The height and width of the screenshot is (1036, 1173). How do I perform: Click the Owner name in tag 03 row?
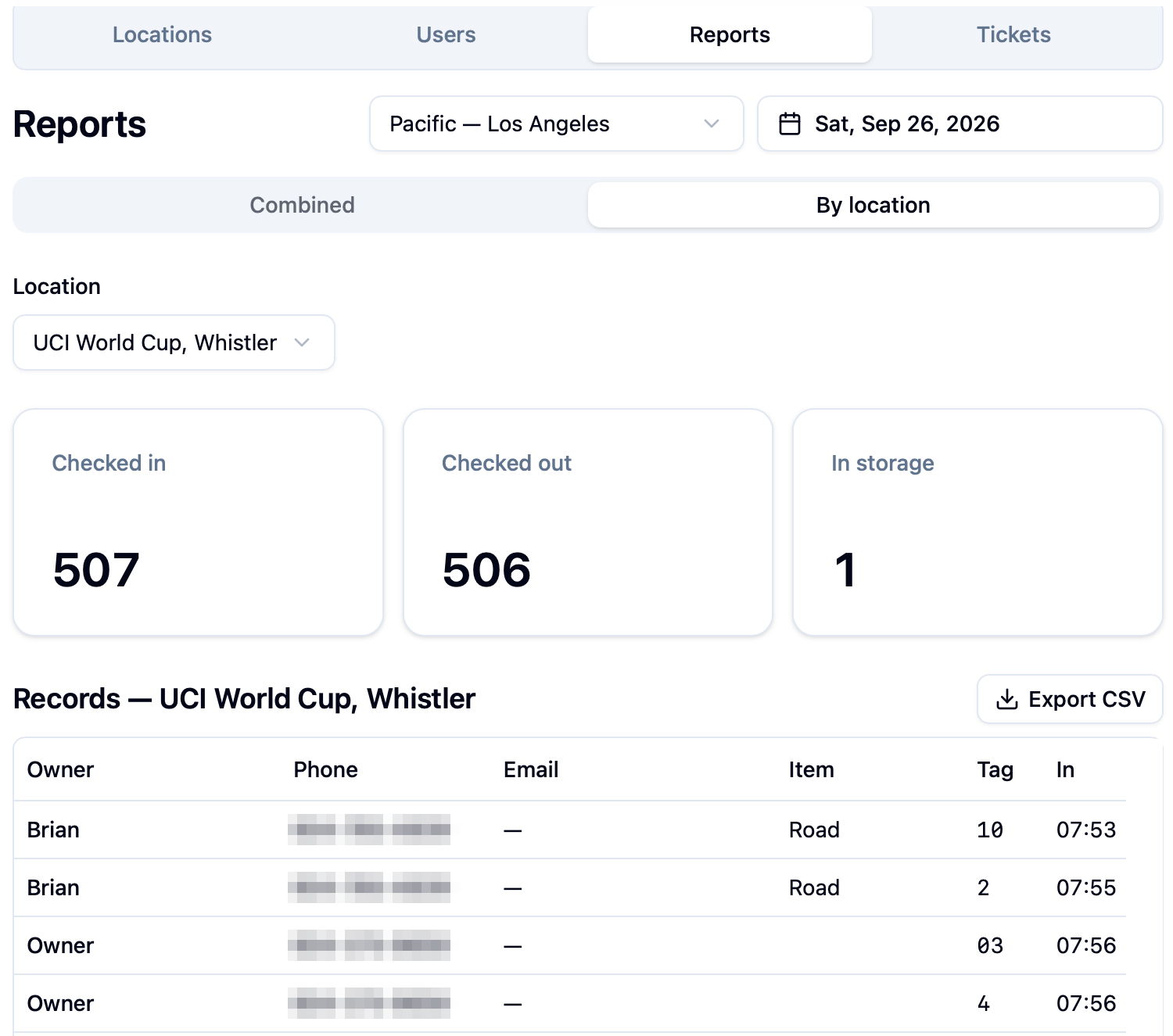point(60,945)
